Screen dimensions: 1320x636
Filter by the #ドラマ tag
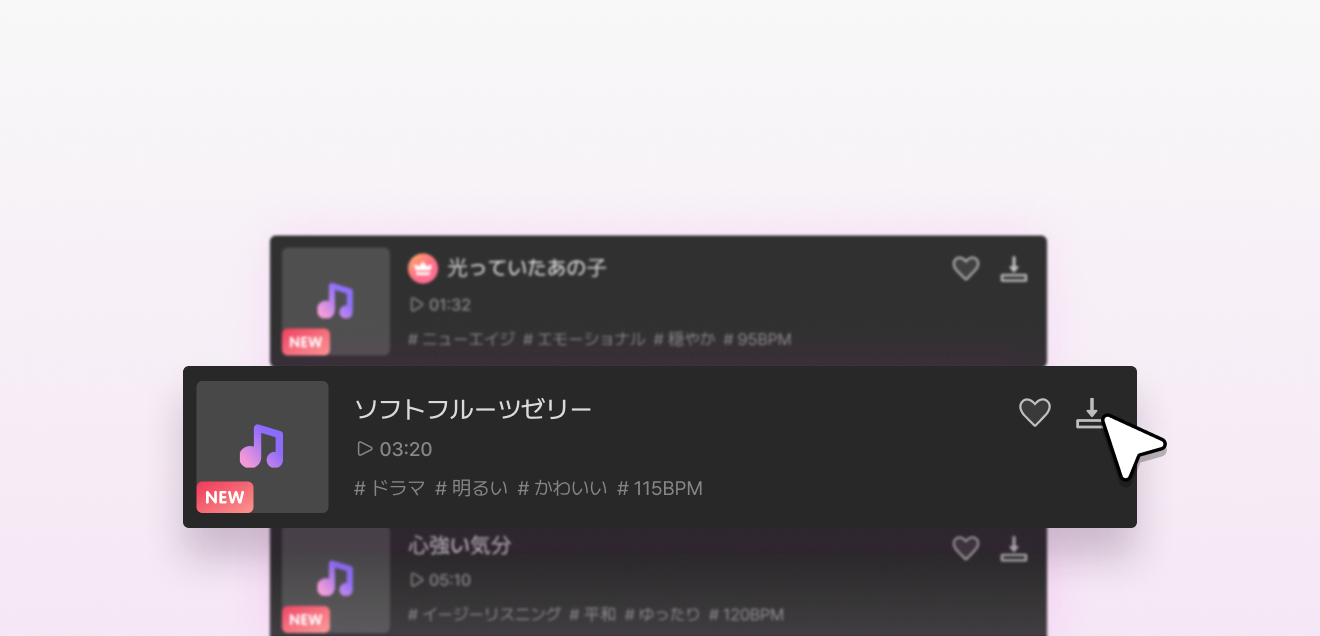point(390,489)
